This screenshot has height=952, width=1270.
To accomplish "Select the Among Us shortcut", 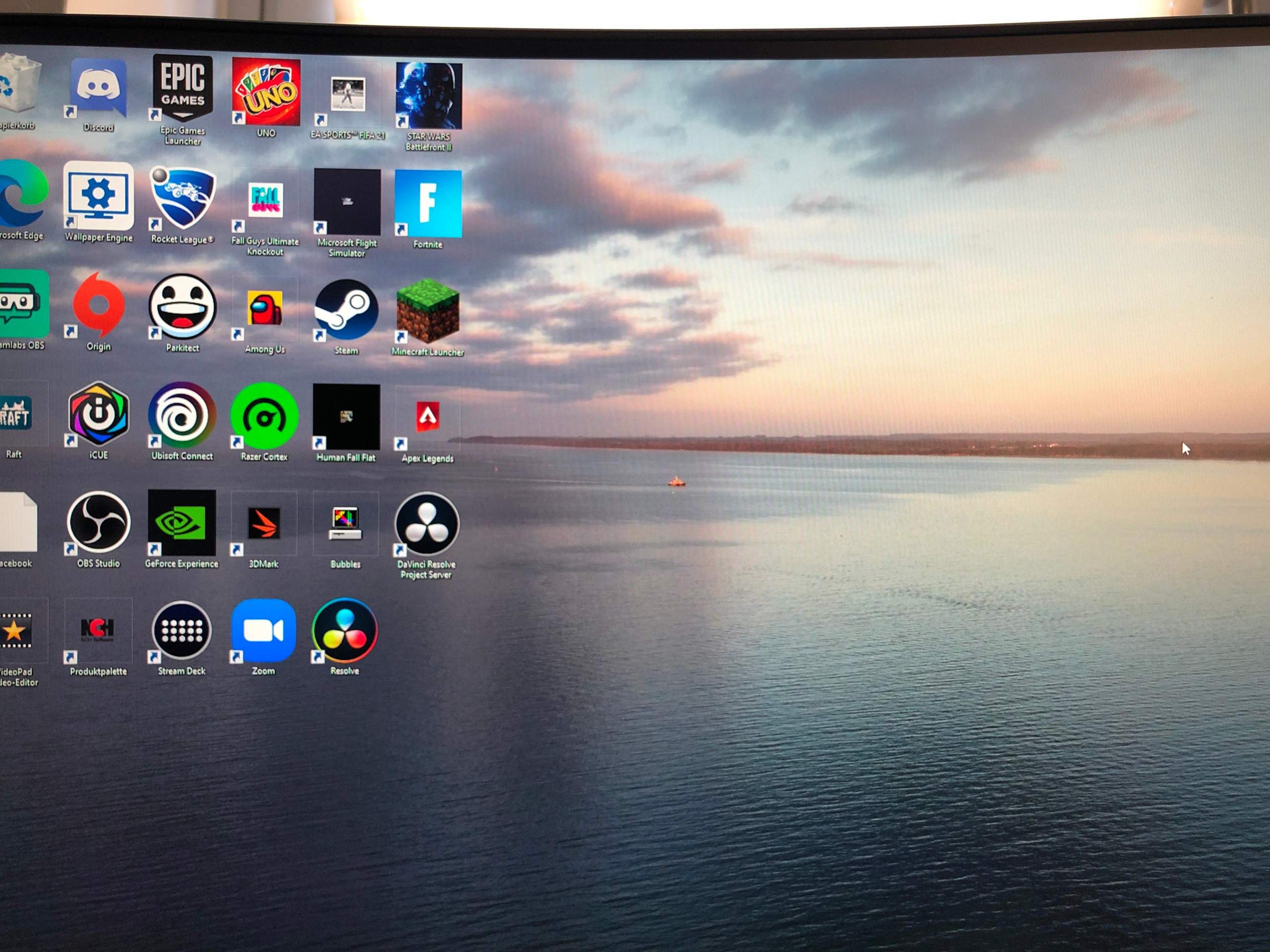I will (x=265, y=308).
